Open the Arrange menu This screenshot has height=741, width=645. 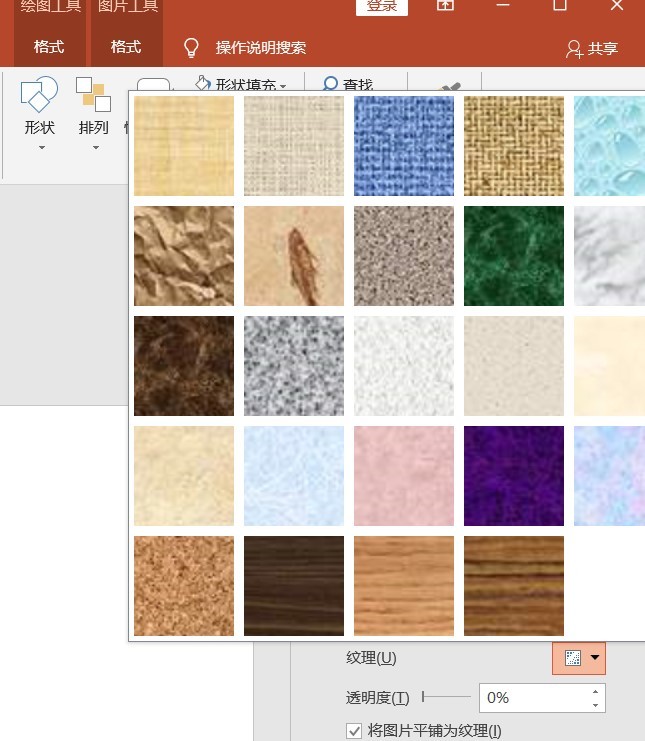tap(94, 115)
